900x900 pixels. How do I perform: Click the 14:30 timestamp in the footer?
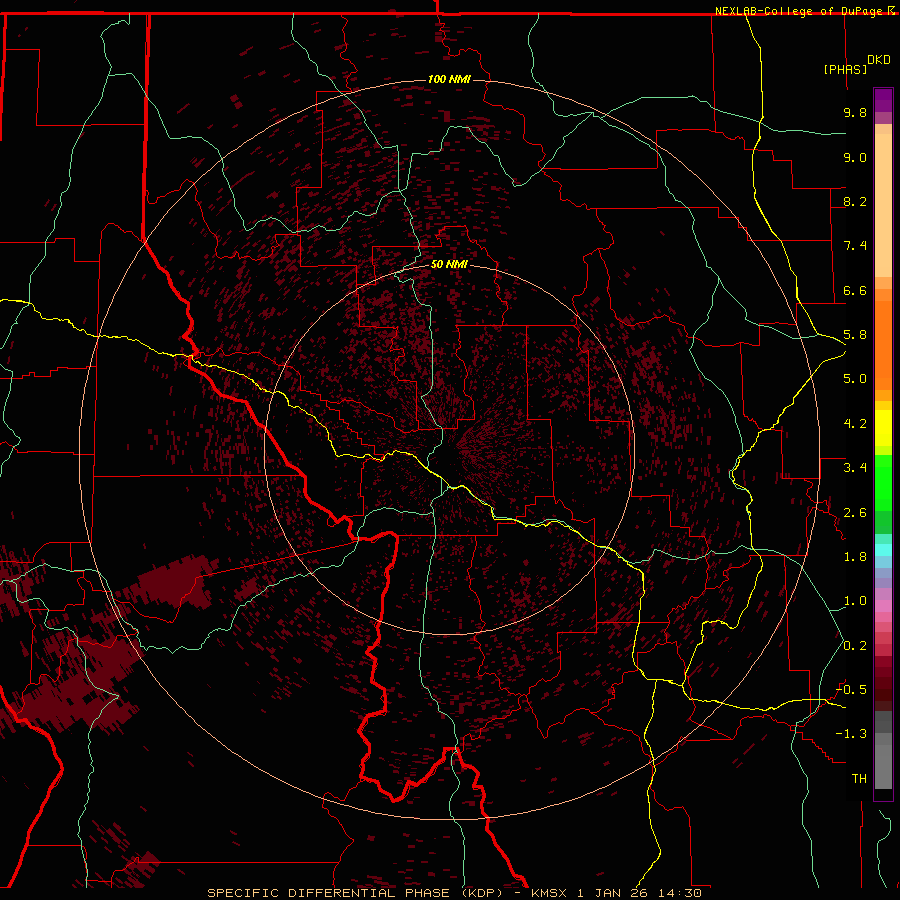[681, 893]
